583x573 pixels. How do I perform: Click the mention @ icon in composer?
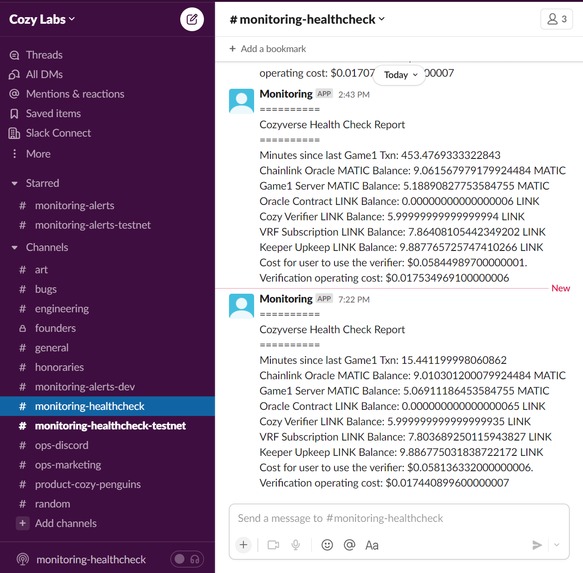[x=350, y=545]
